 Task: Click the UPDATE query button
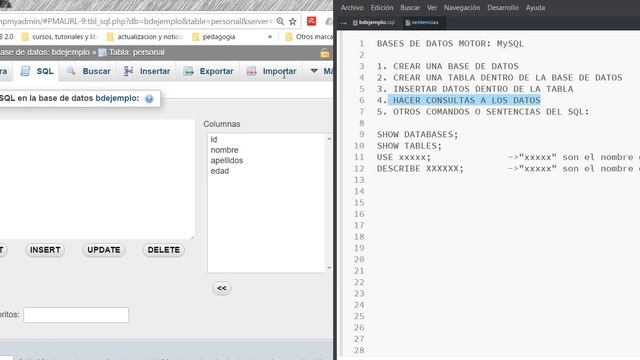(x=104, y=250)
